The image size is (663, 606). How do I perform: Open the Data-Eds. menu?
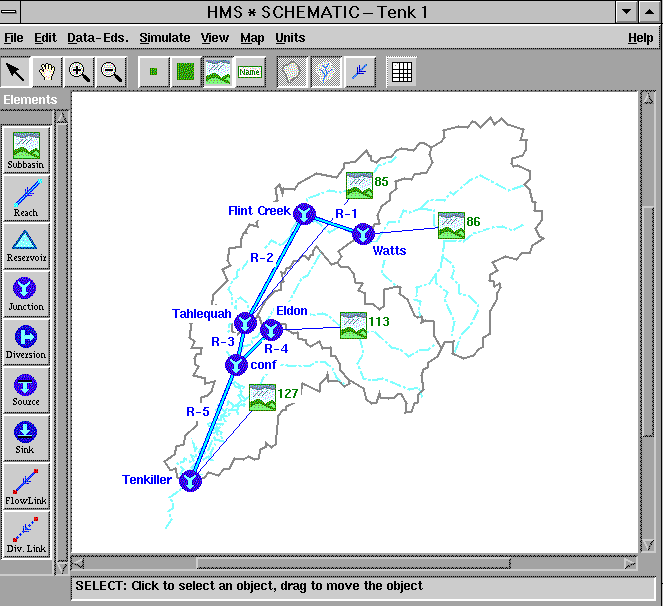pyautogui.click(x=97, y=38)
